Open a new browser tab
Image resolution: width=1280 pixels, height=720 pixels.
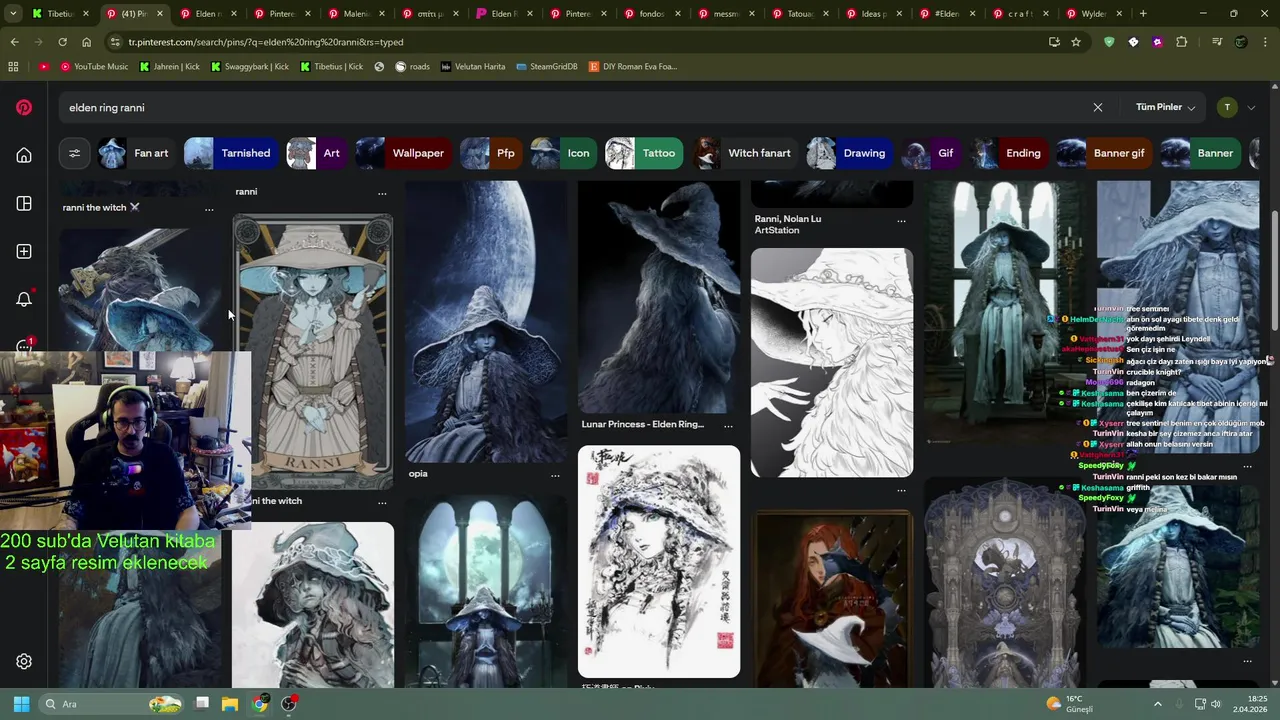click(1143, 14)
